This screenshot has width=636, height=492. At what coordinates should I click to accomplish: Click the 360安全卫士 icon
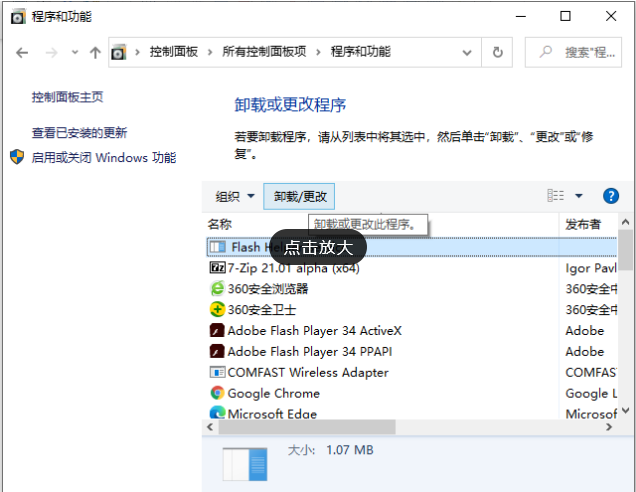pyautogui.click(x=217, y=310)
